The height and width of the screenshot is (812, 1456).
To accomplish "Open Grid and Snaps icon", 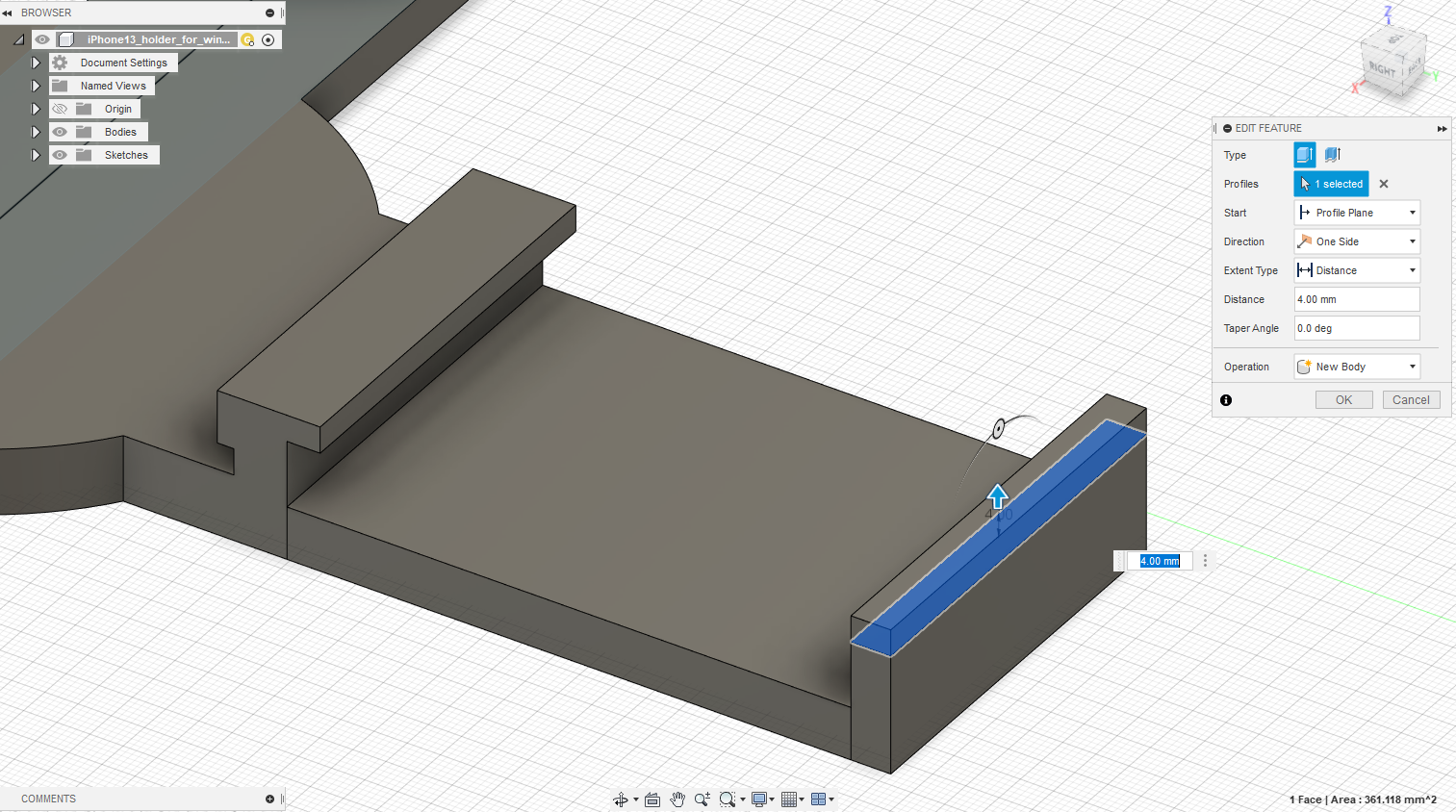I will 789,799.
